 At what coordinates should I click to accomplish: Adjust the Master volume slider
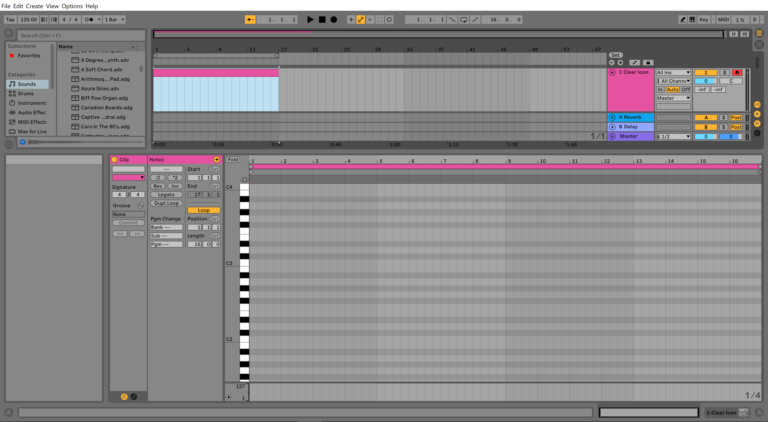pos(706,137)
